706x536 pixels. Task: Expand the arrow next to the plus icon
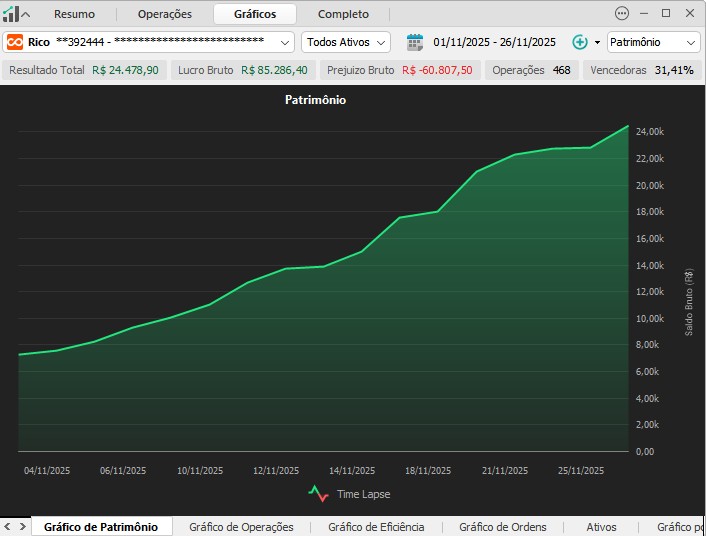[597, 42]
